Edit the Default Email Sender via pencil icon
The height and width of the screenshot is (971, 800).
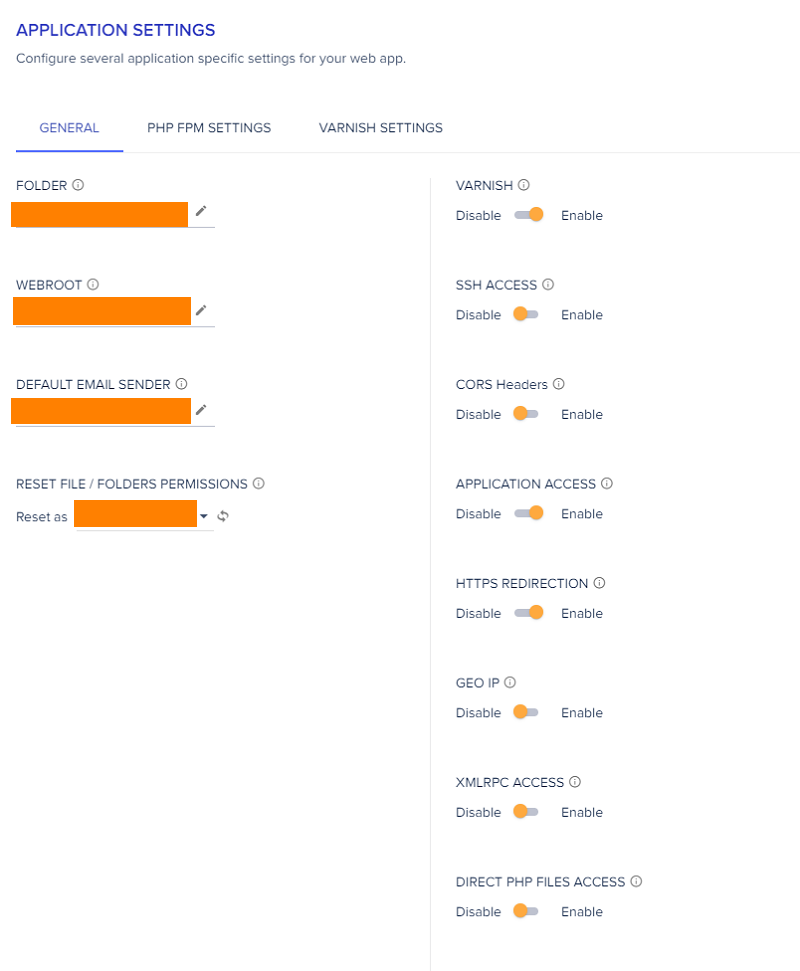201,410
